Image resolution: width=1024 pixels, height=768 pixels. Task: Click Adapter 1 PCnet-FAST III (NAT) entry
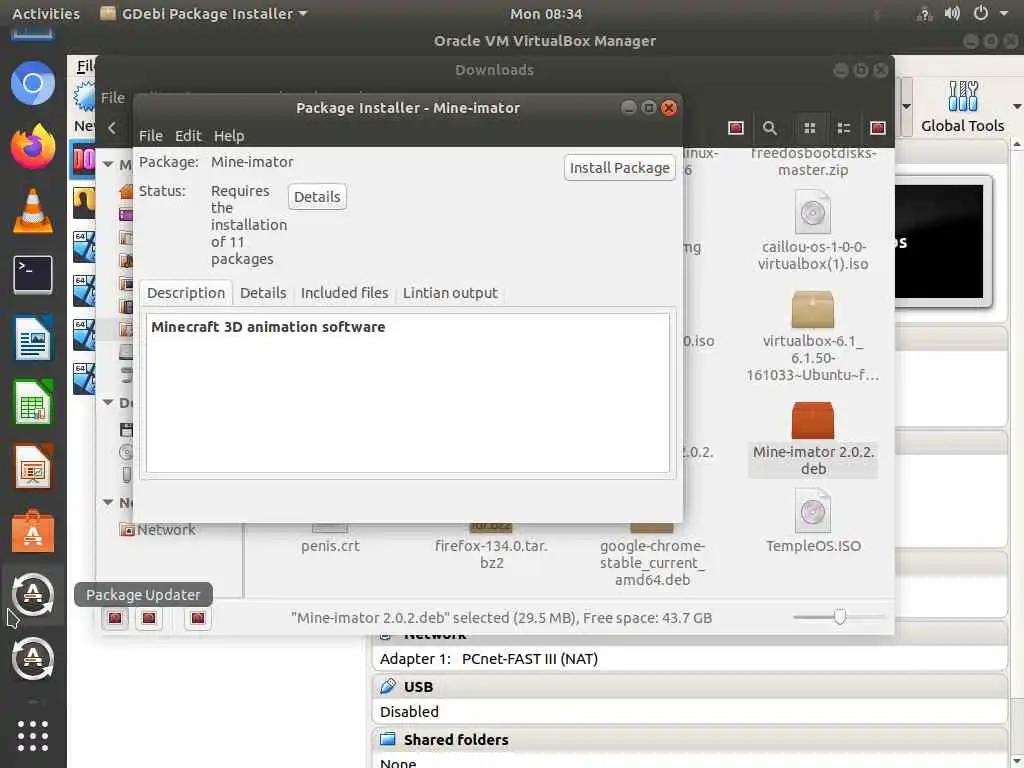point(488,658)
